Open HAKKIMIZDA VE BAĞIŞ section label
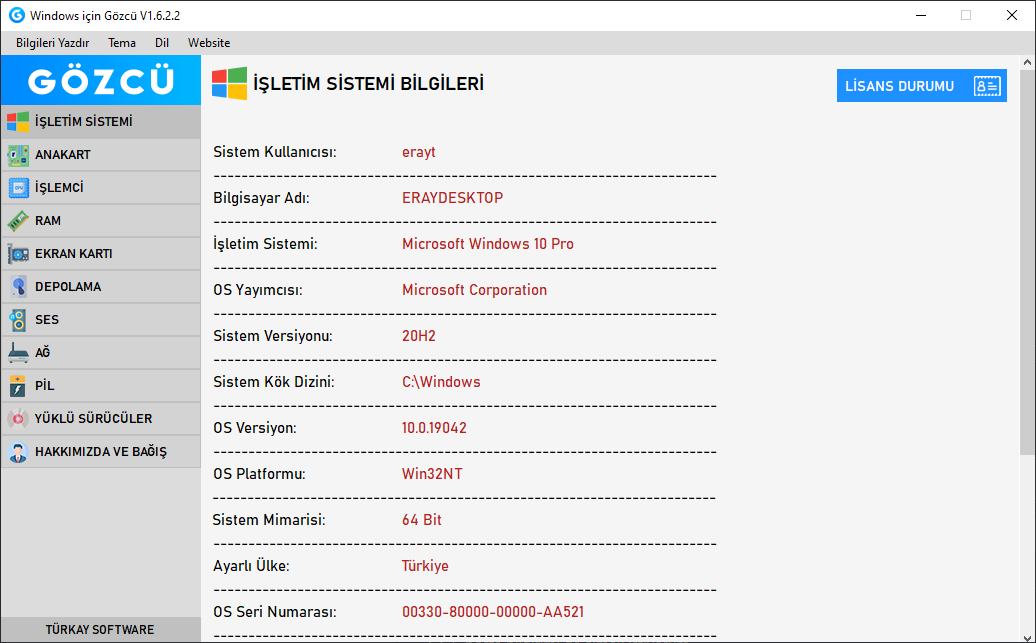 [101, 452]
